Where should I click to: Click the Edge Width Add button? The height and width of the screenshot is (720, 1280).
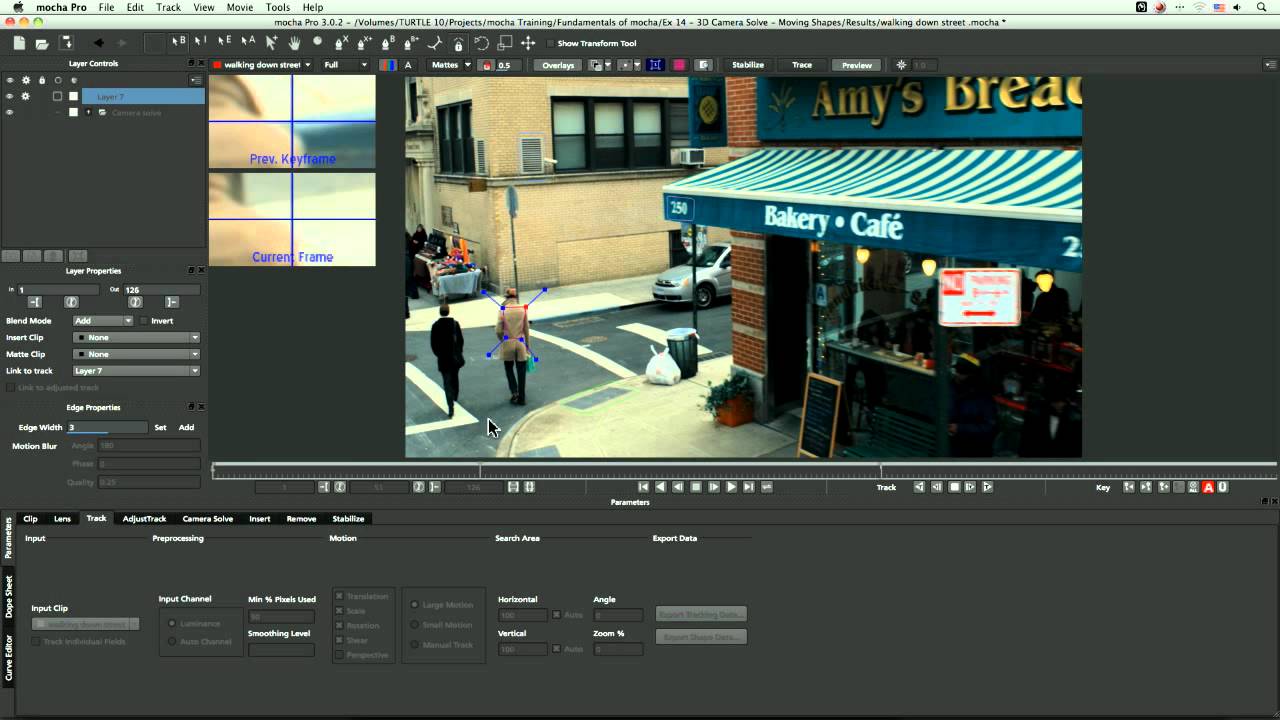pyautogui.click(x=186, y=427)
